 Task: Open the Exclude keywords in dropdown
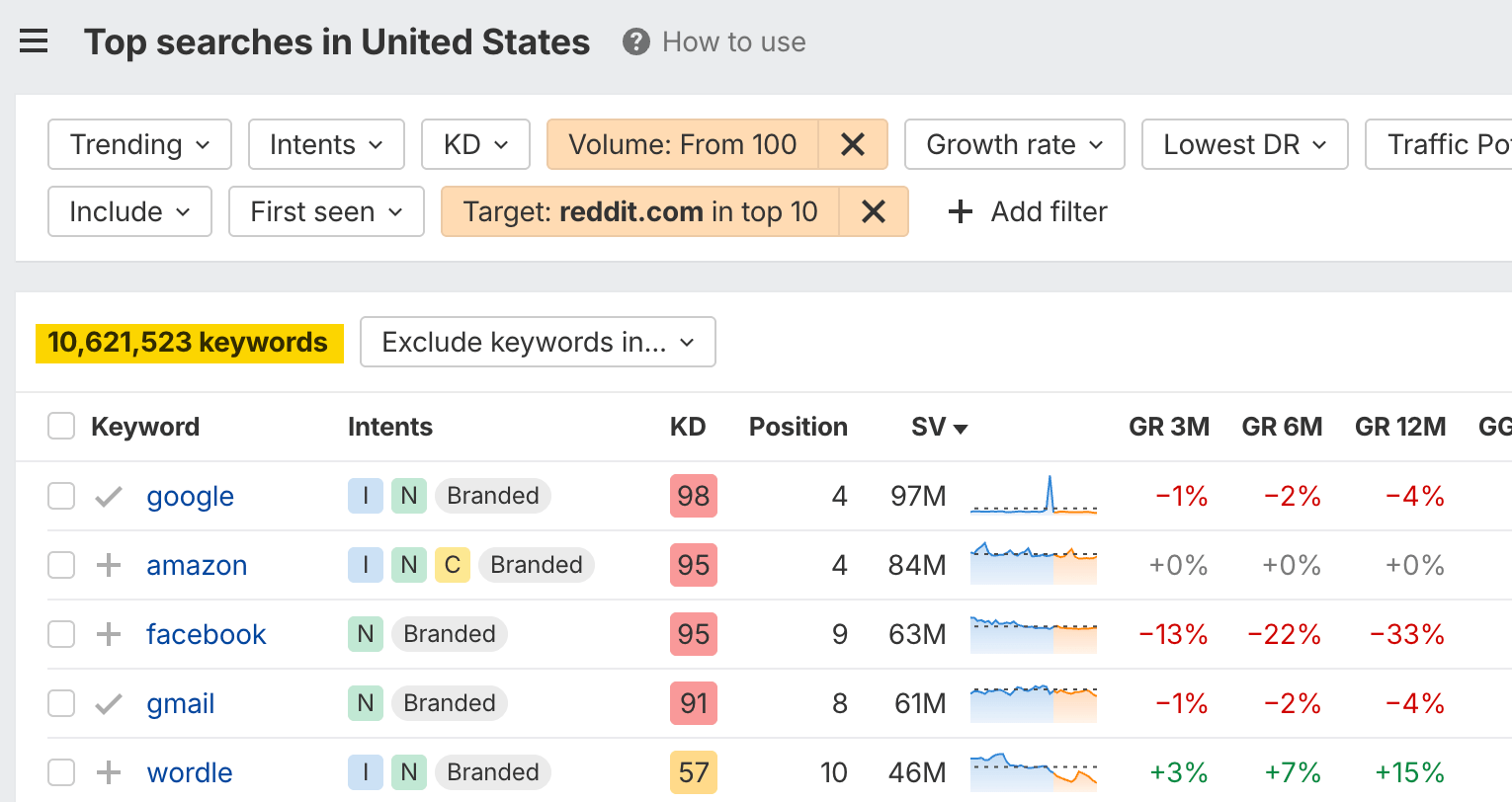point(538,342)
